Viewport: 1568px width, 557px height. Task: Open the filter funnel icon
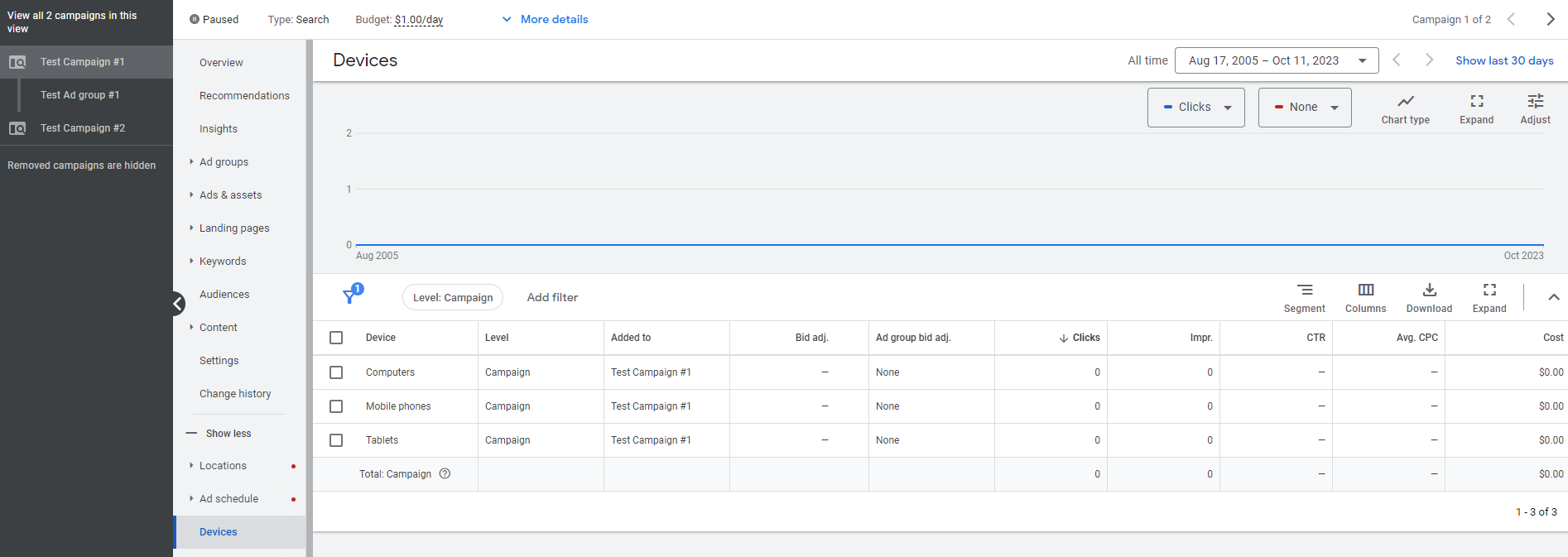click(x=351, y=295)
